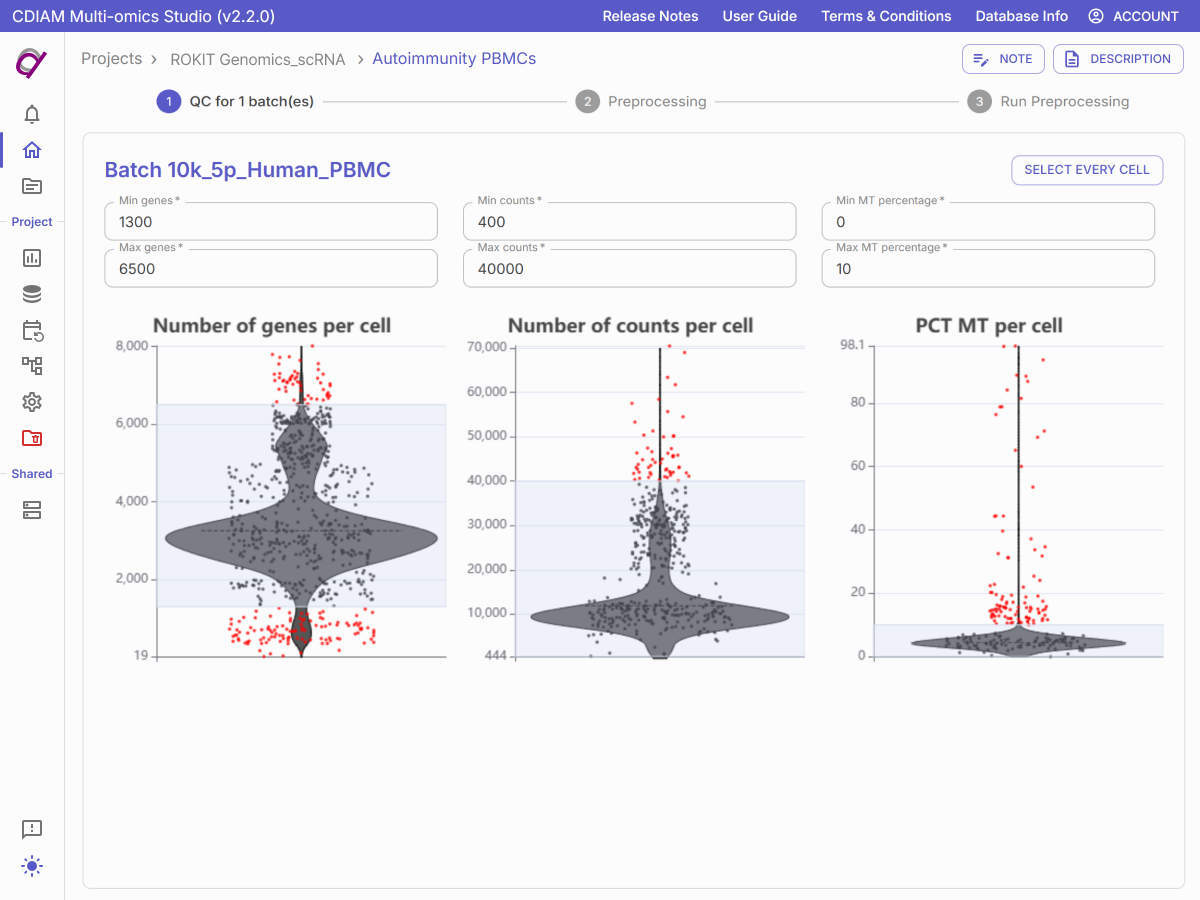Open the calendar history icon
The image size is (1200, 900).
pos(32,330)
